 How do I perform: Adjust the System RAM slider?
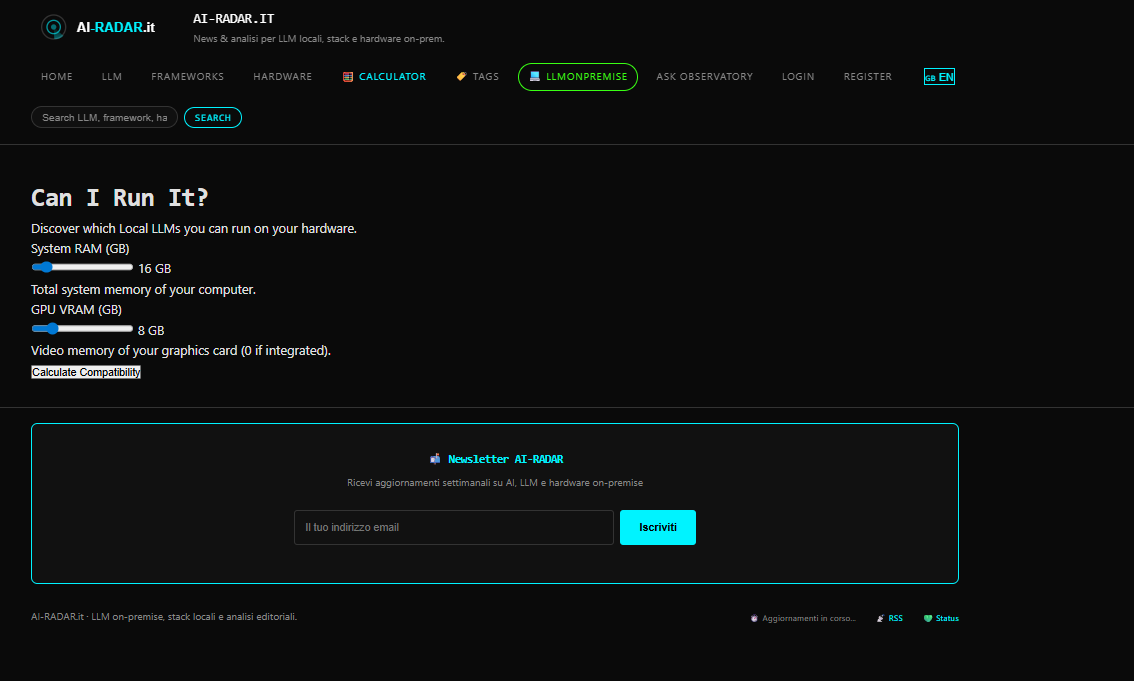tap(45, 267)
